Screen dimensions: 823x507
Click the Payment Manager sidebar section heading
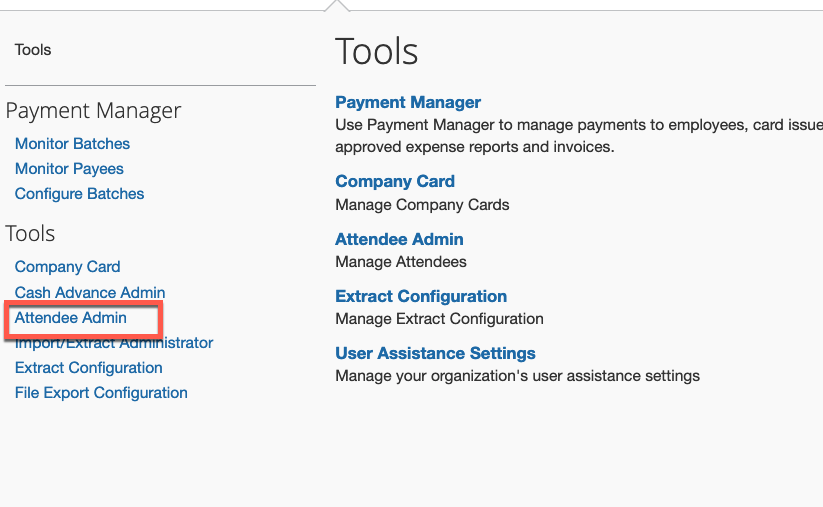click(x=93, y=111)
